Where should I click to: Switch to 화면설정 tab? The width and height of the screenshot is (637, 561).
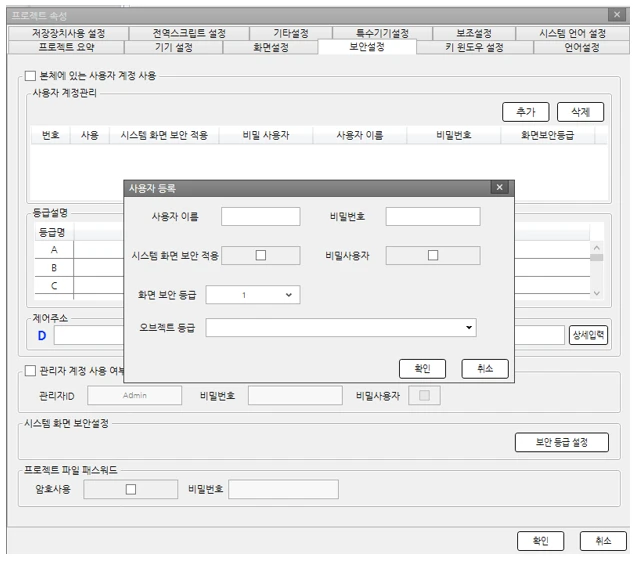click(x=271, y=47)
